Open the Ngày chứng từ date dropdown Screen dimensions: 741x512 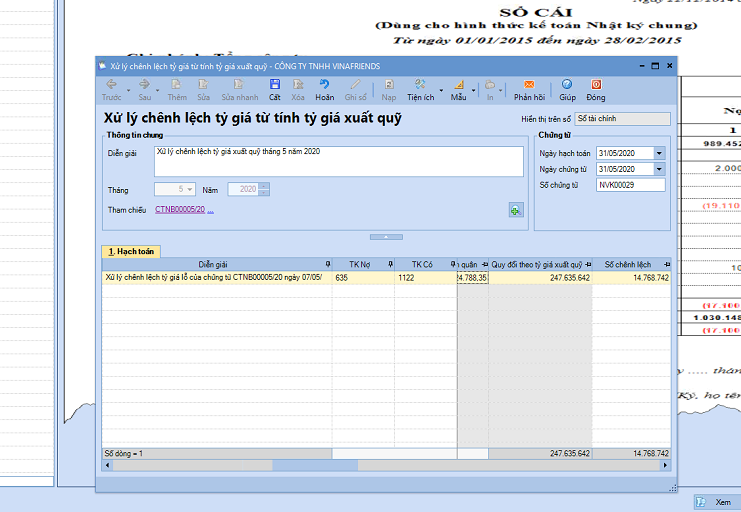(659, 169)
